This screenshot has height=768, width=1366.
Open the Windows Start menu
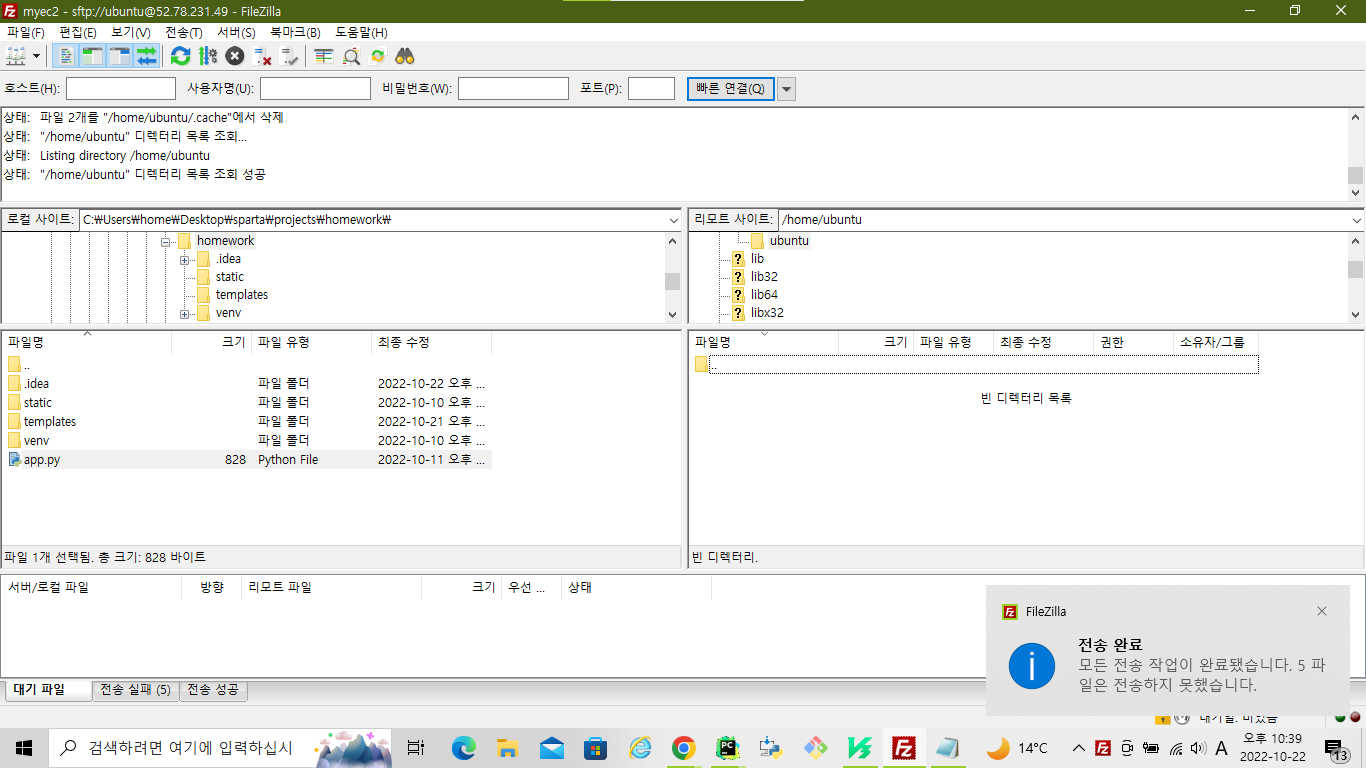(x=24, y=747)
